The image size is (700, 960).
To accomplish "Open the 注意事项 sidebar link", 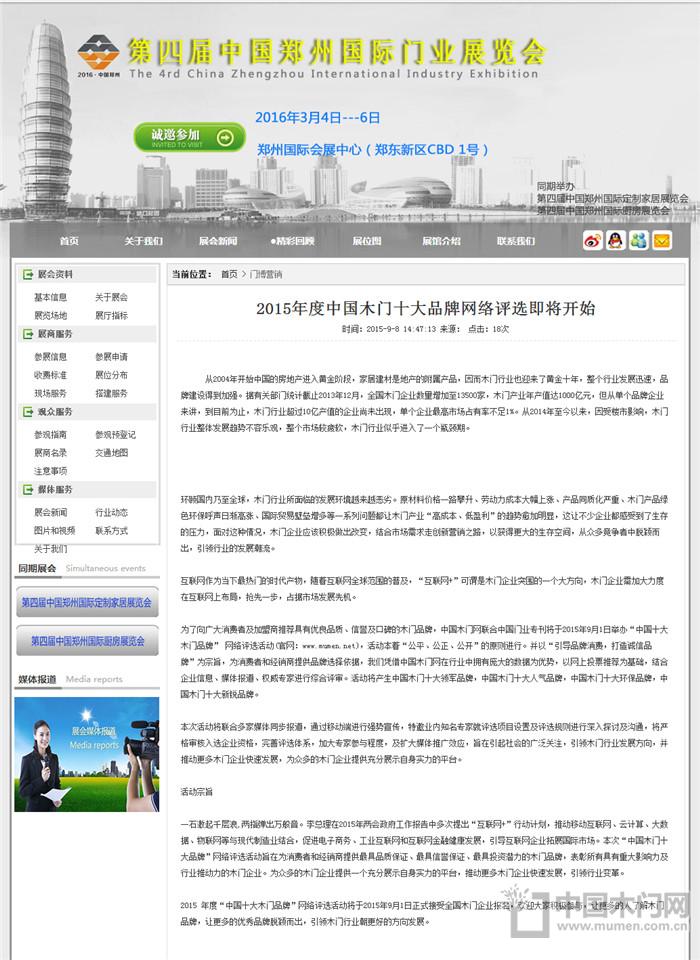I will (x=51, y=471).
